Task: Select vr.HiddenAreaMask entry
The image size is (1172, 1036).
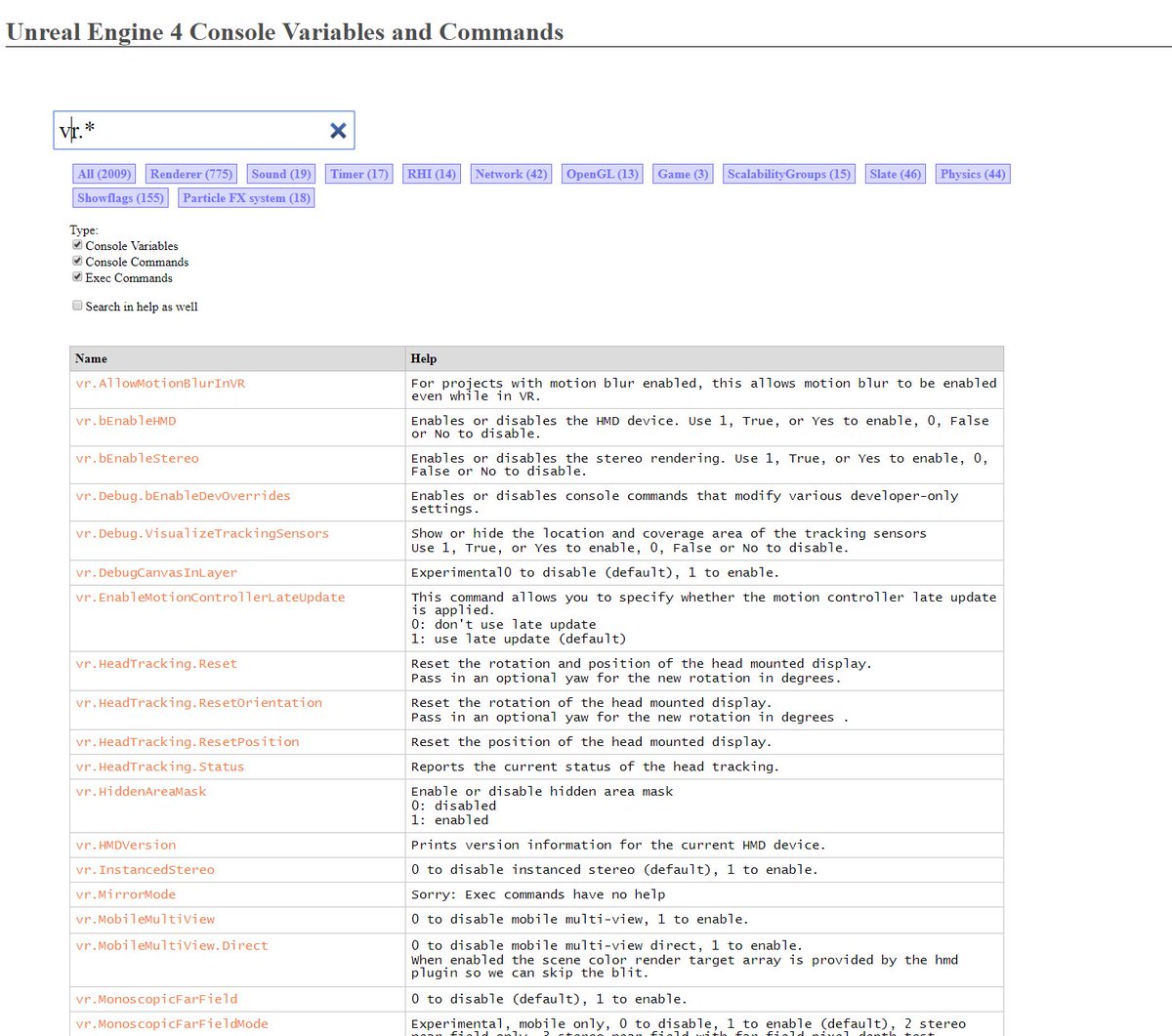Action: [141, 791]
